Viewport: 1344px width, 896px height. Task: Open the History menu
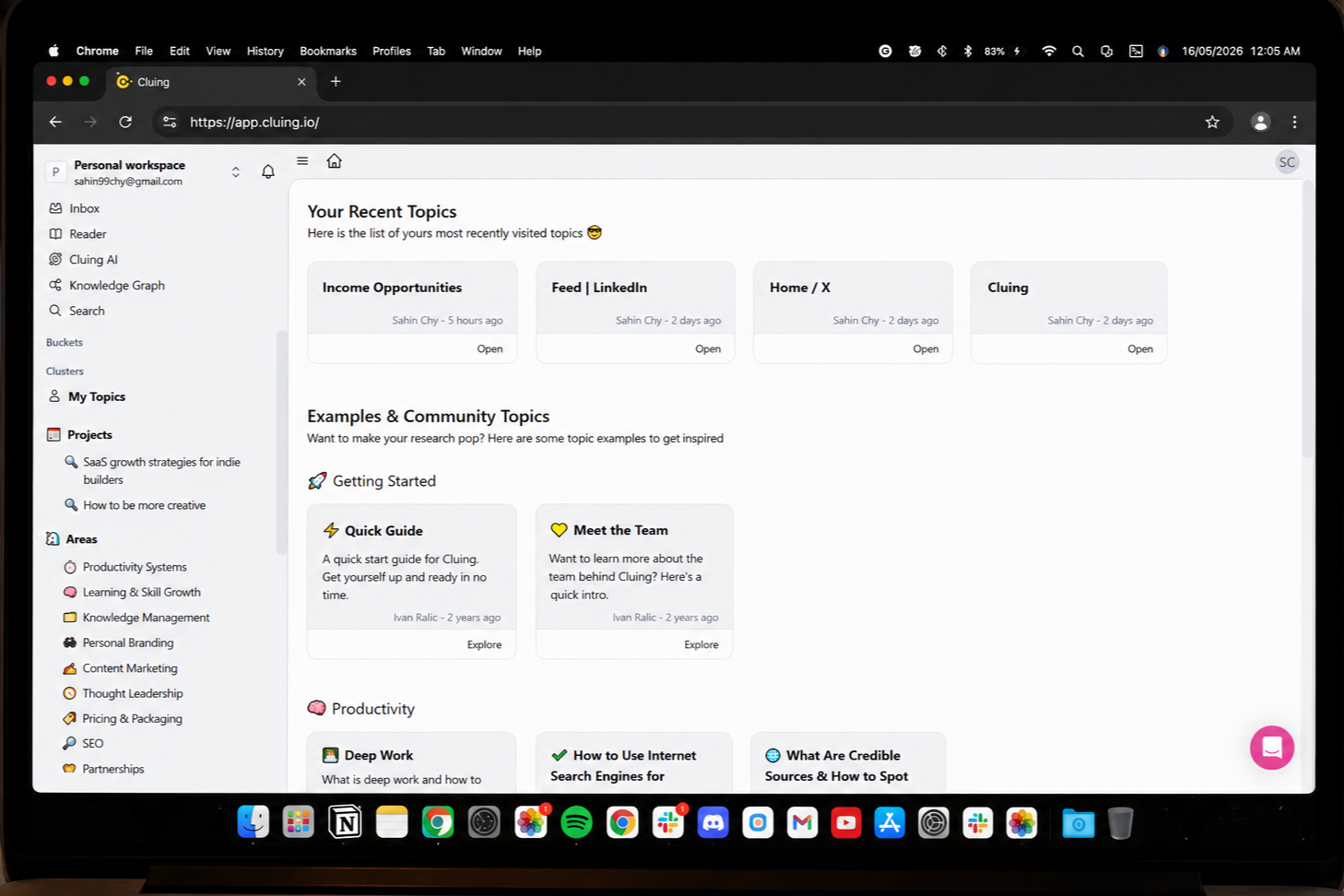click(265, 51)
